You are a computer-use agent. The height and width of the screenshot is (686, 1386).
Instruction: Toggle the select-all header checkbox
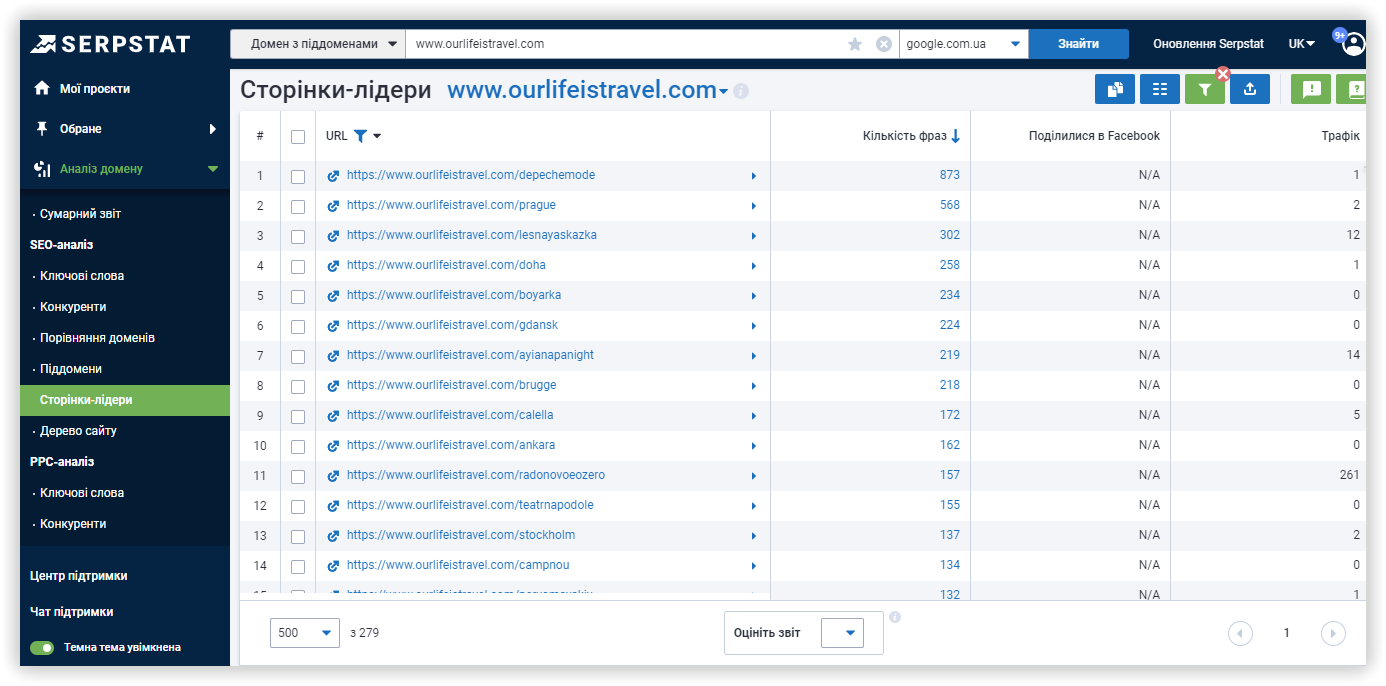click(298, 137)
